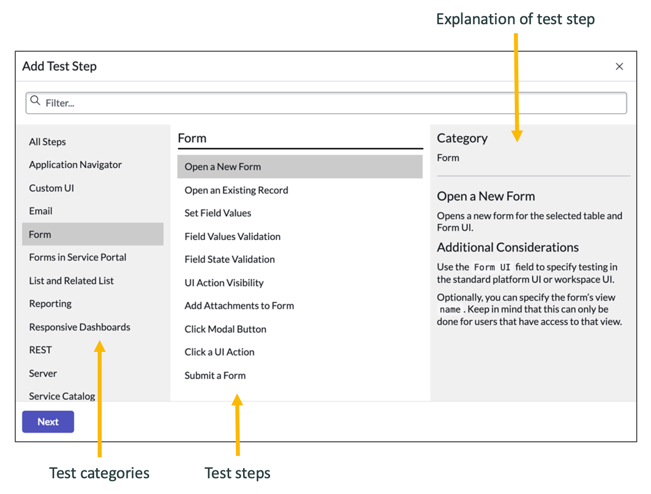The image size is (651, 494).
Task: Open the Email test category
Action: click(x=41, y=211)
